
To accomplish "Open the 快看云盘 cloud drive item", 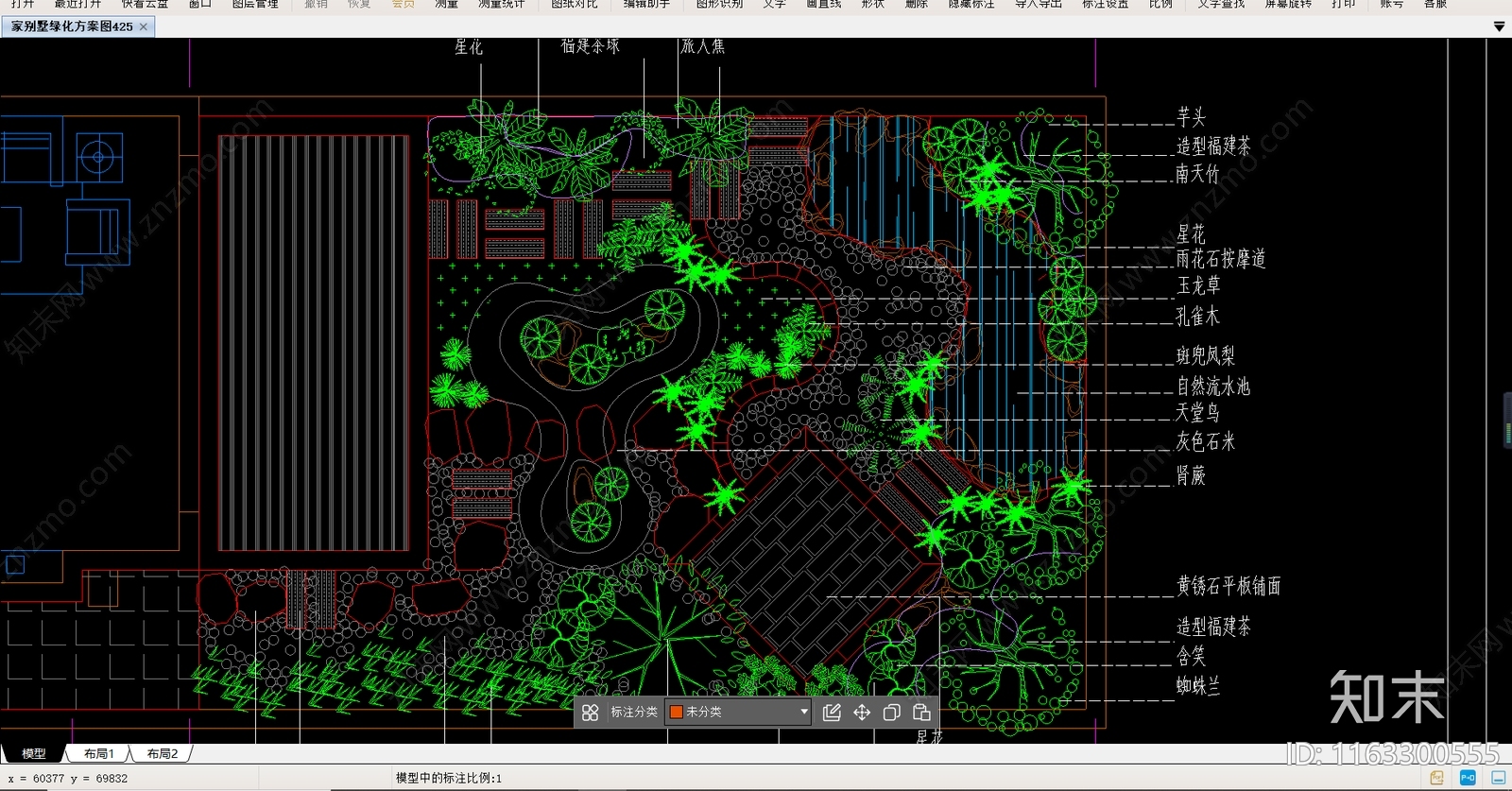I will (x=145, y=5).
